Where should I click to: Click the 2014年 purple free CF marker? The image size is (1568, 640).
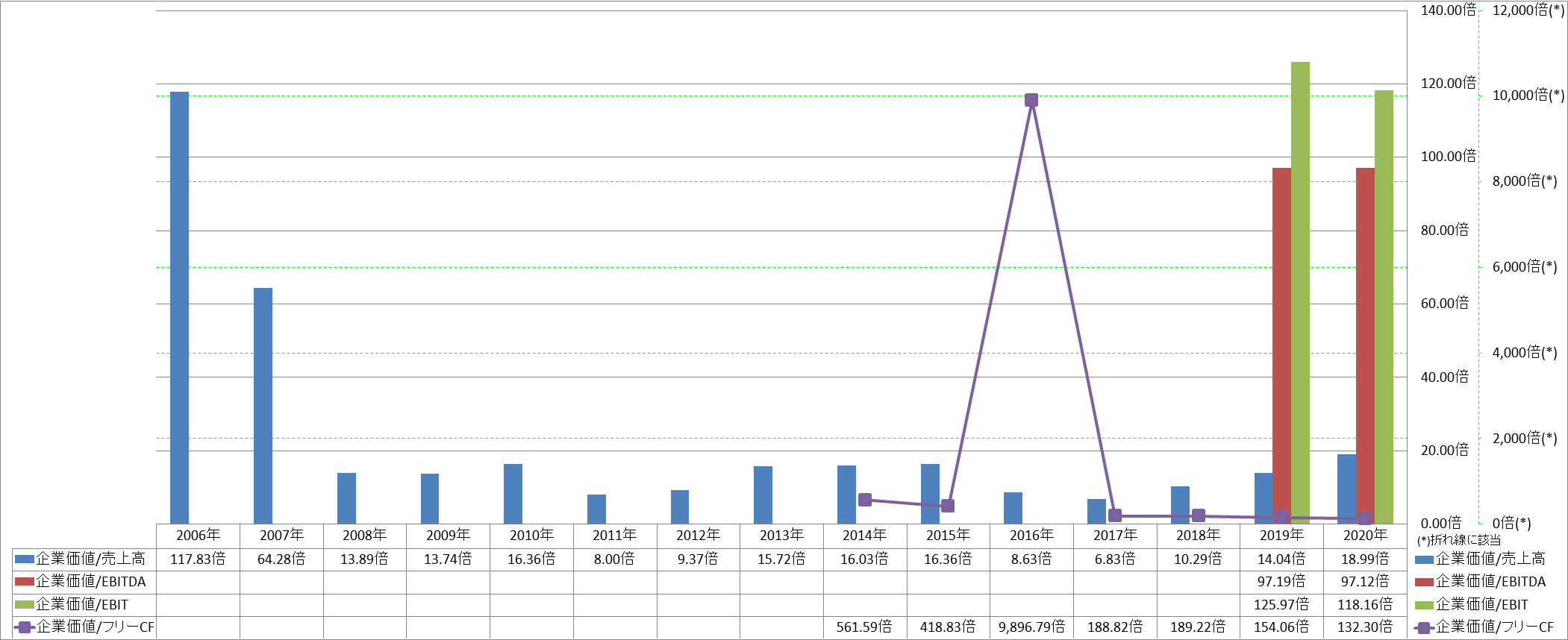pos(864,500)
